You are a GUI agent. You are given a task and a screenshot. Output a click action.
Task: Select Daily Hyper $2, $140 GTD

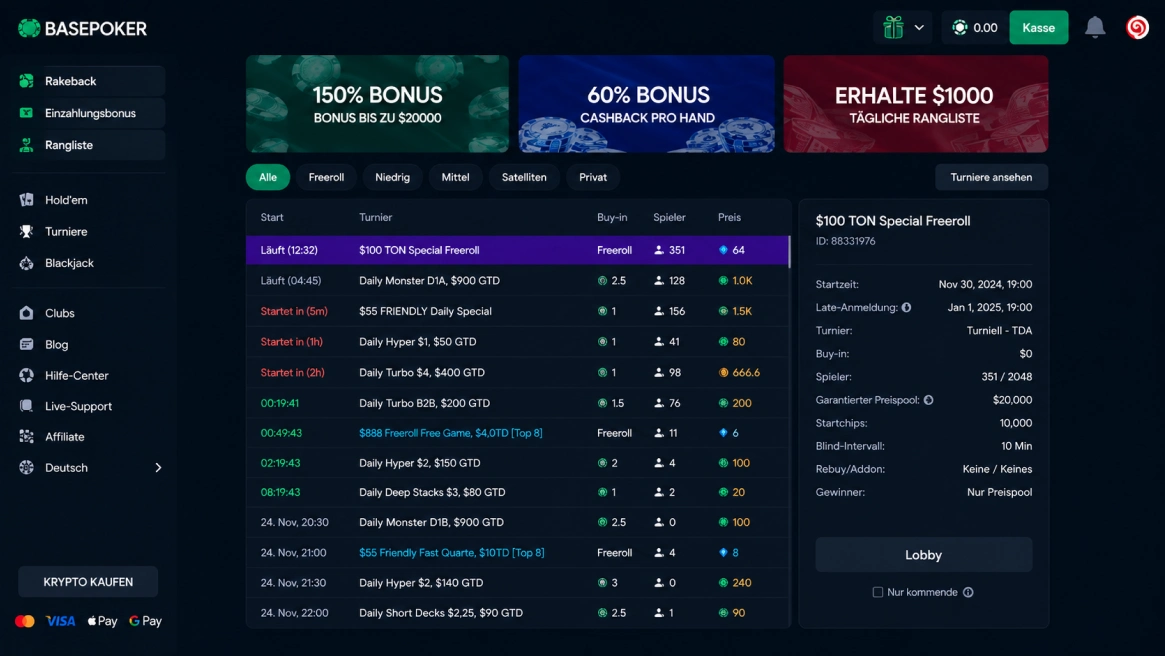[x=517, y=582]
